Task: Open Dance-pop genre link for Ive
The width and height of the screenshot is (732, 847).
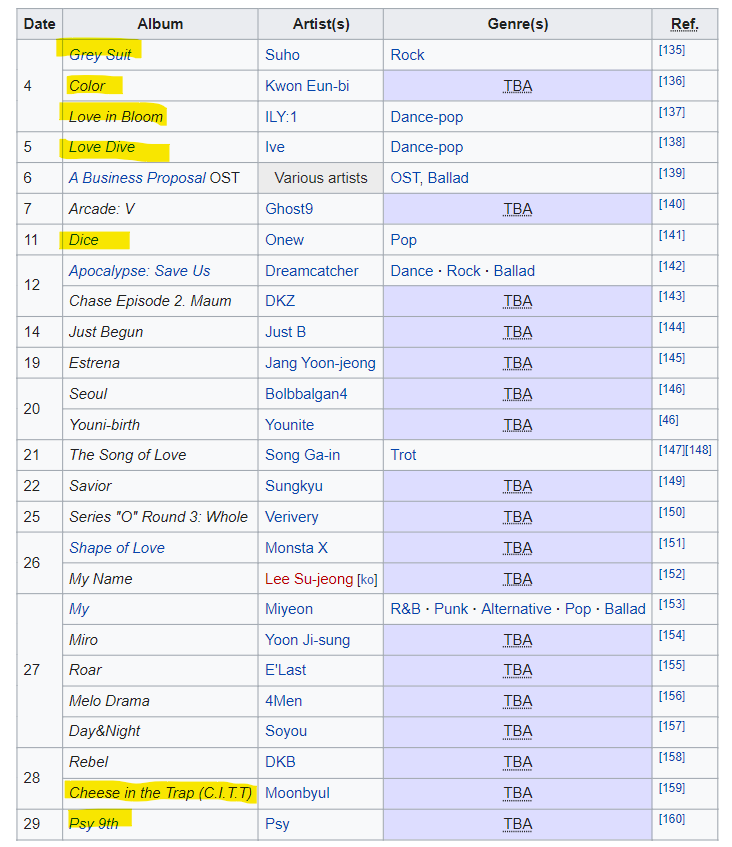Action: [x=427, y=147]
